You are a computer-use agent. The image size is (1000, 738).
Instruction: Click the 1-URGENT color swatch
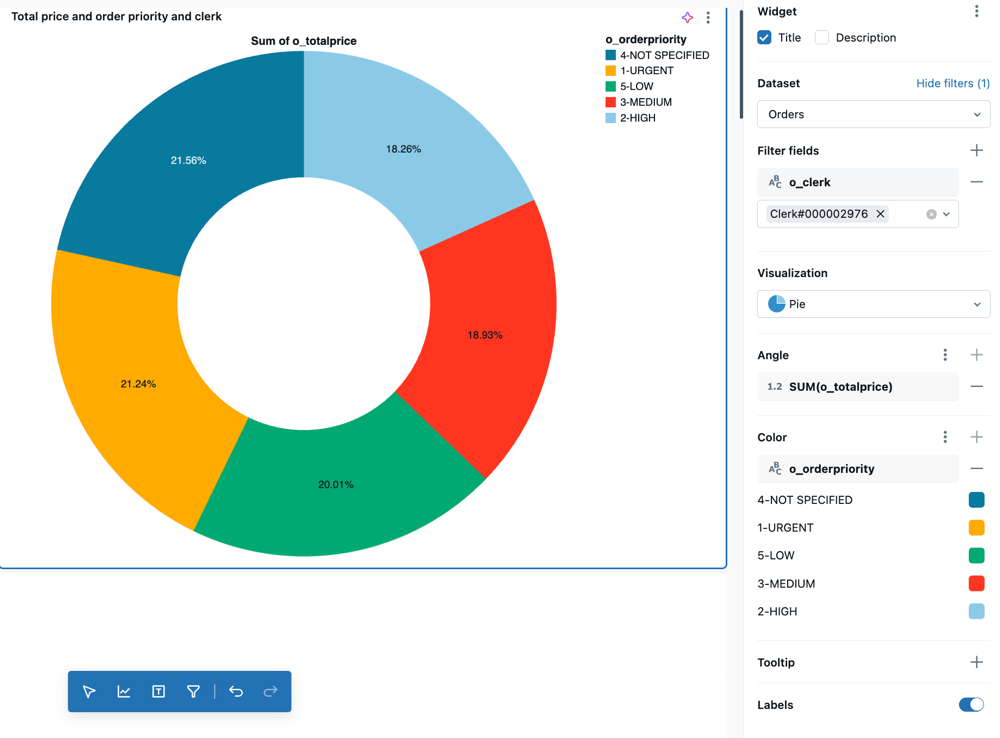[975, 527]
